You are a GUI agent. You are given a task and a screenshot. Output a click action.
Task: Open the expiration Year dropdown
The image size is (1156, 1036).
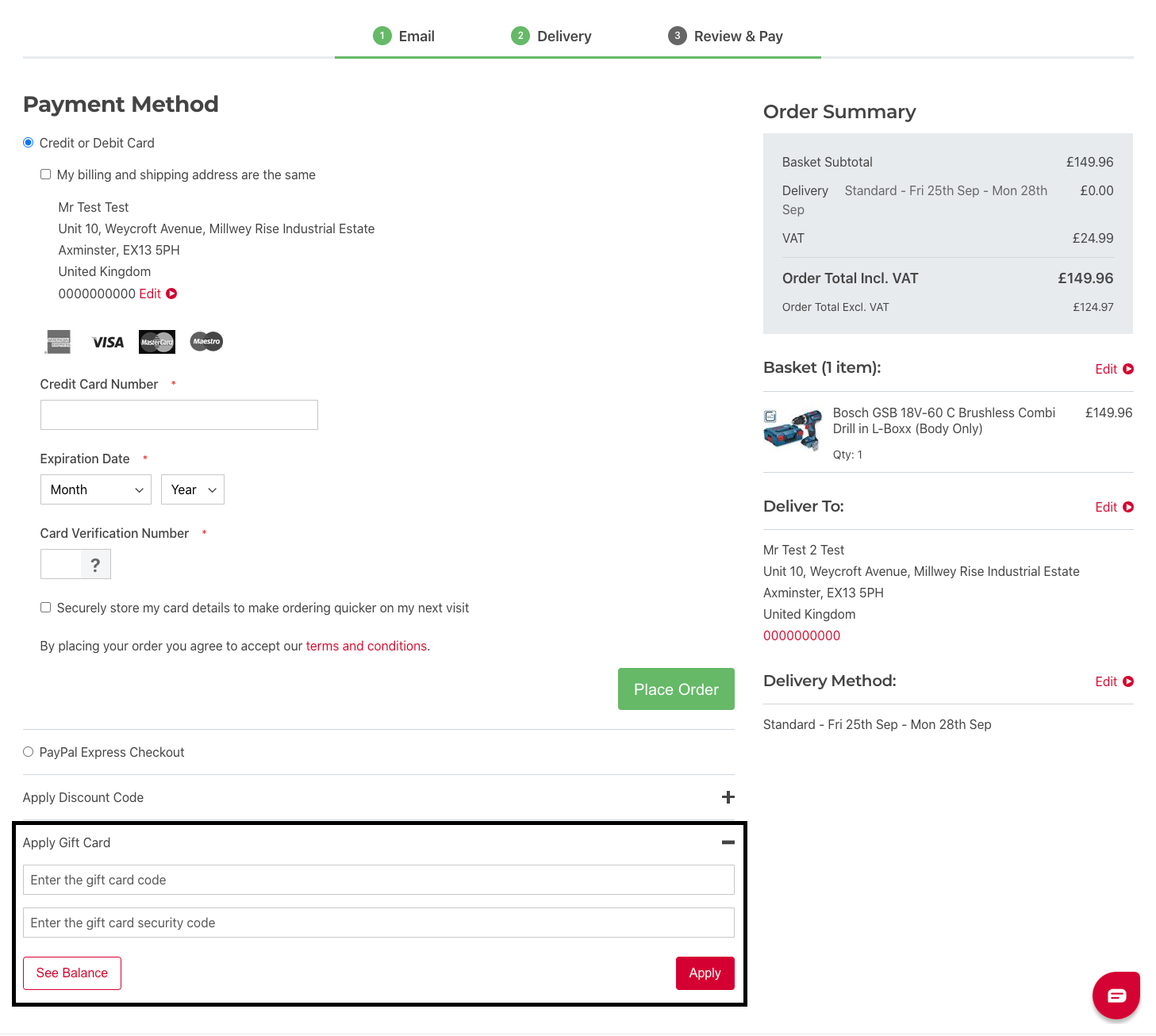(193, 489)
